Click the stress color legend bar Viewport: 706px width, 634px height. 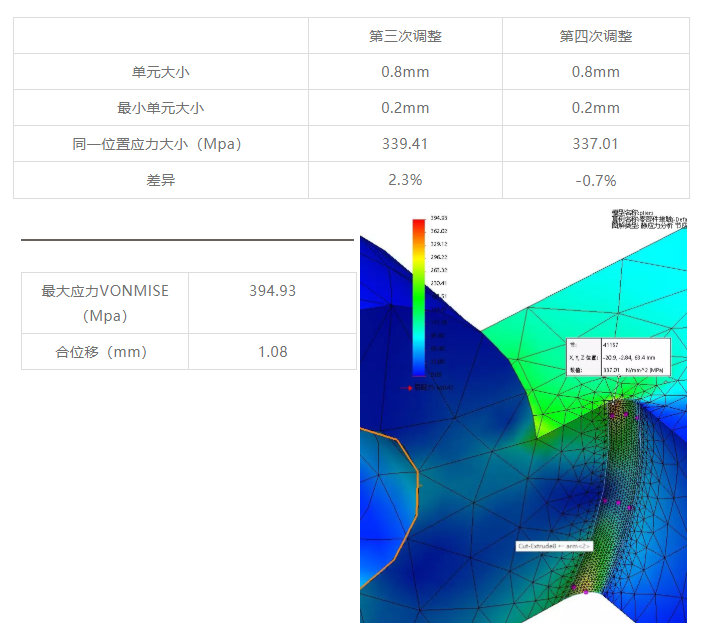click(418, 300)
